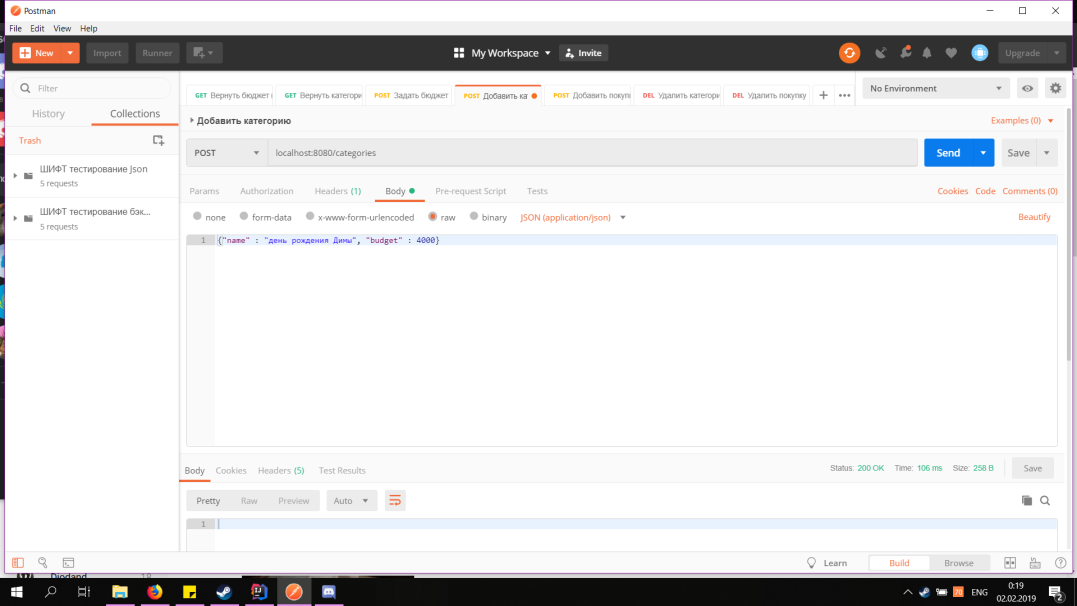
Task: Open keyboard shortcuts icon in status bar
Action: (1035, 563)
